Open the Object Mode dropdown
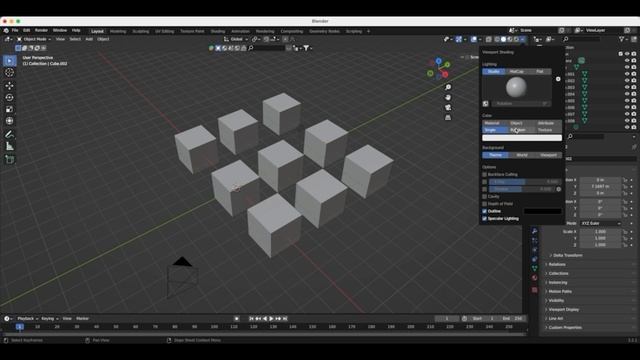Viewport: 640px width, 360px height. (34, 39)
